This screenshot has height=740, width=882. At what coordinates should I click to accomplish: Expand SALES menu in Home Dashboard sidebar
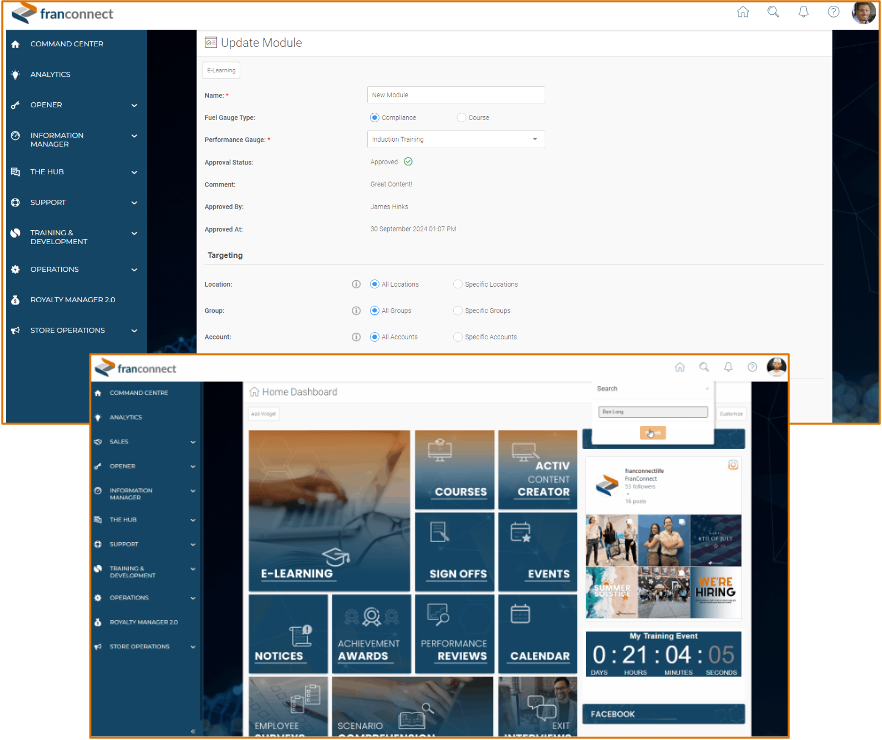pyautogui.click(x=193, y=442)
